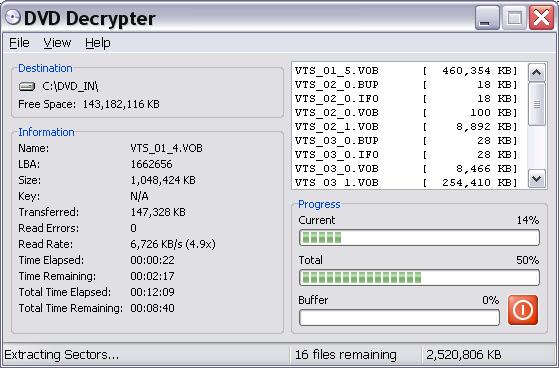
Task: Click the C:\DVD_IN\ destination path
Action: 70,86
